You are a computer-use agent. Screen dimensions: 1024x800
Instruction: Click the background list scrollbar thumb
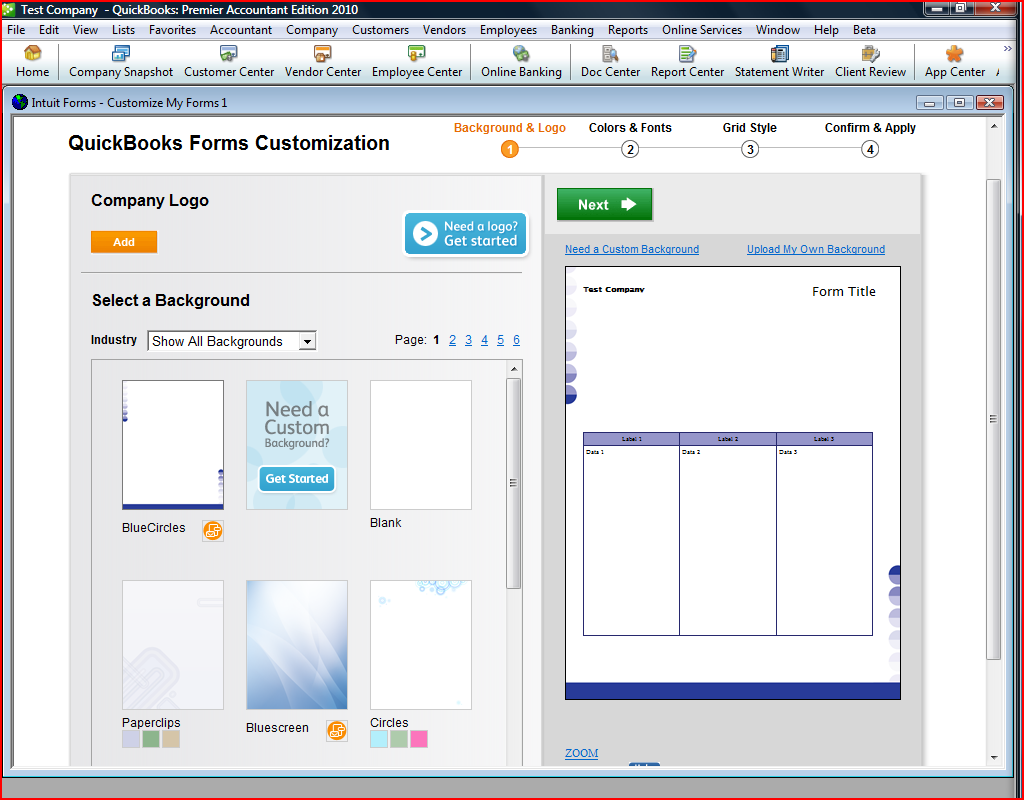click(x=514, y=483)
